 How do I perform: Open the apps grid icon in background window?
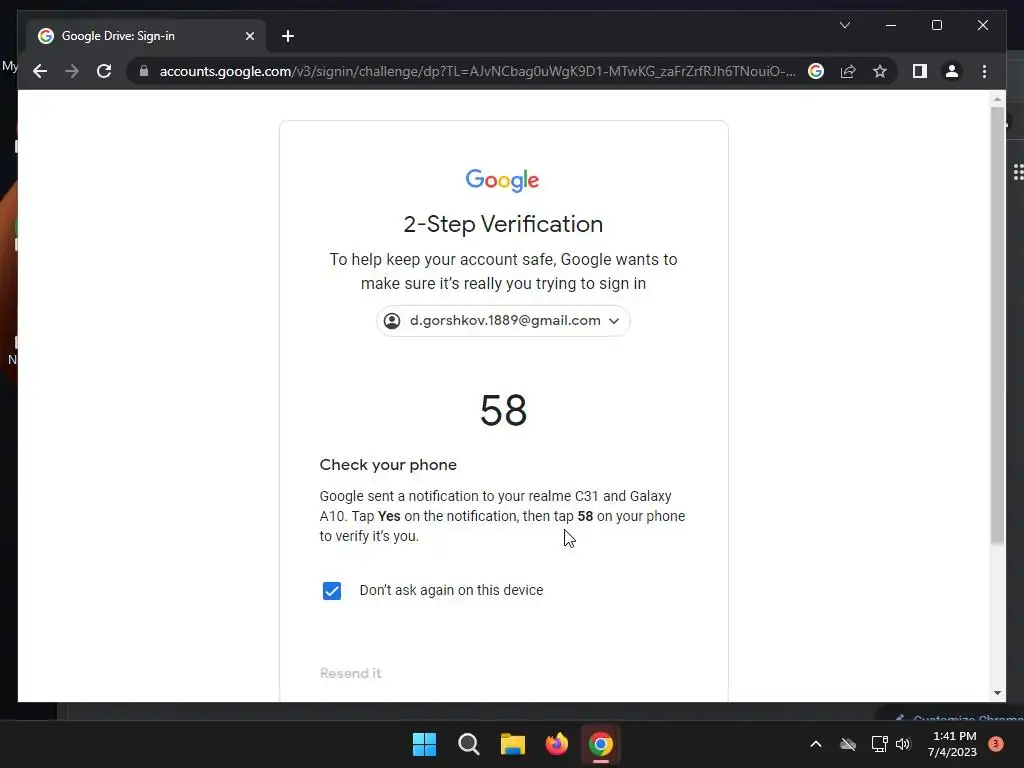[x=1017, y=172]
